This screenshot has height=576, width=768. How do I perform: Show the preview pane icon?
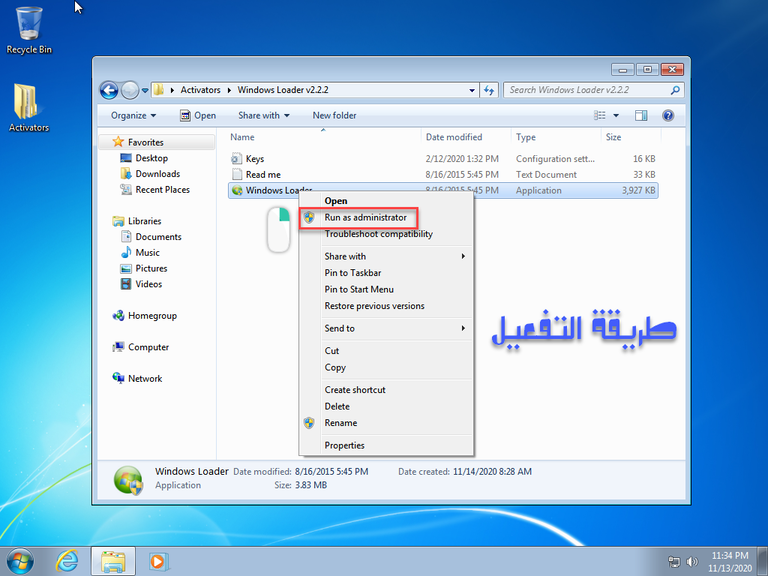[x=641, y=116]
